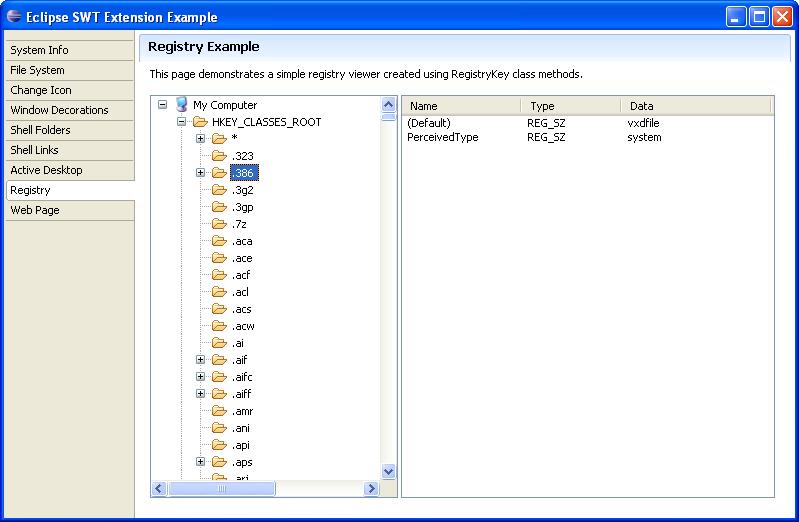Expand the * registry key

tap(200, 138)
